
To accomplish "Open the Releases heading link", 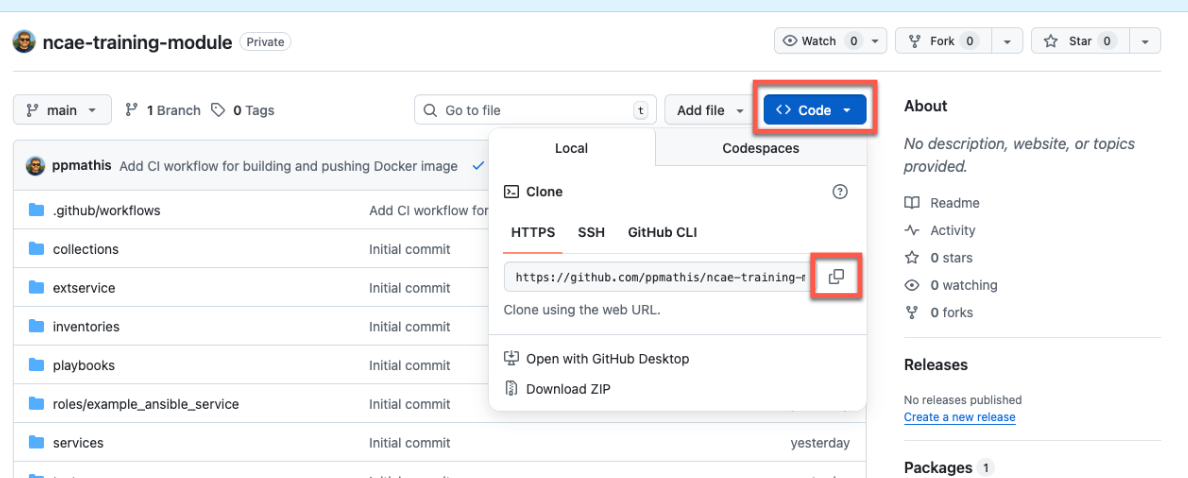I will click(936, 364).
